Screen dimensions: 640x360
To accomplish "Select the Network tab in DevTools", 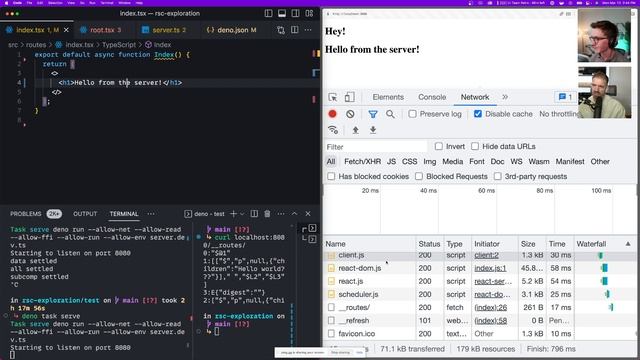I will coord(475,97).
